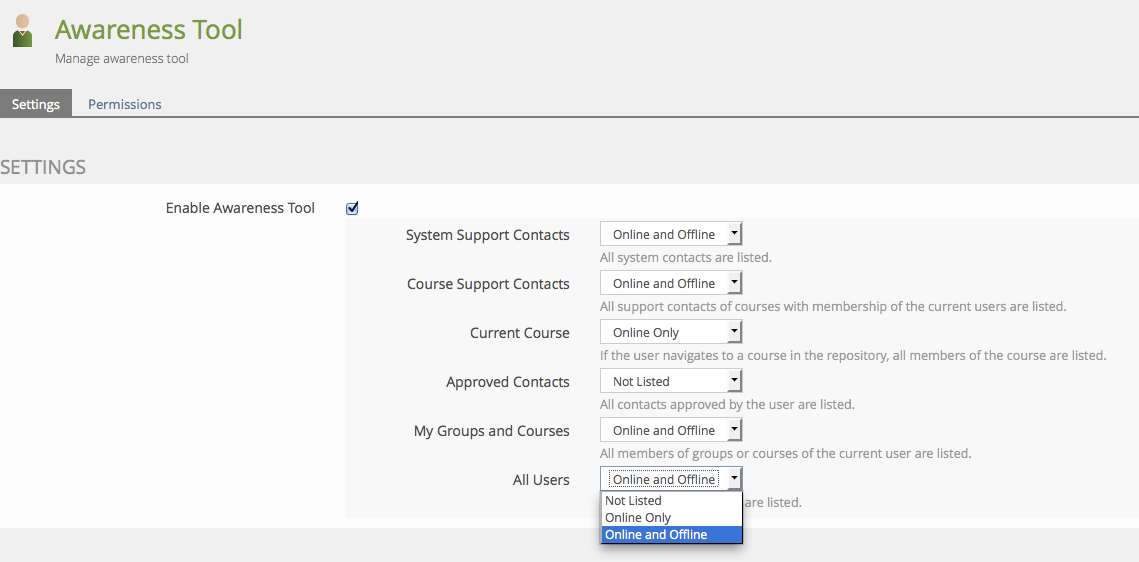Click the All Users dropdown arrow

point(734,479)
